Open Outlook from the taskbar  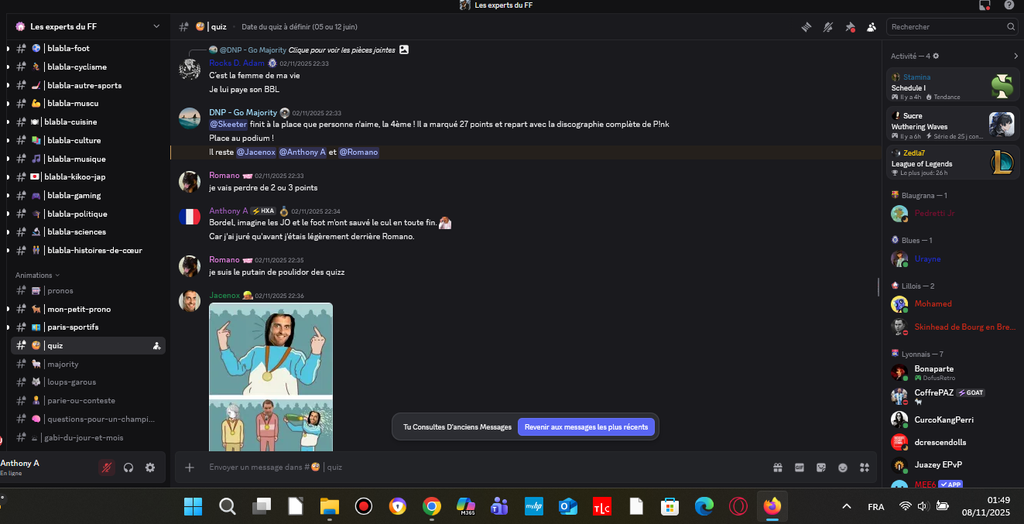coord(568,506)
